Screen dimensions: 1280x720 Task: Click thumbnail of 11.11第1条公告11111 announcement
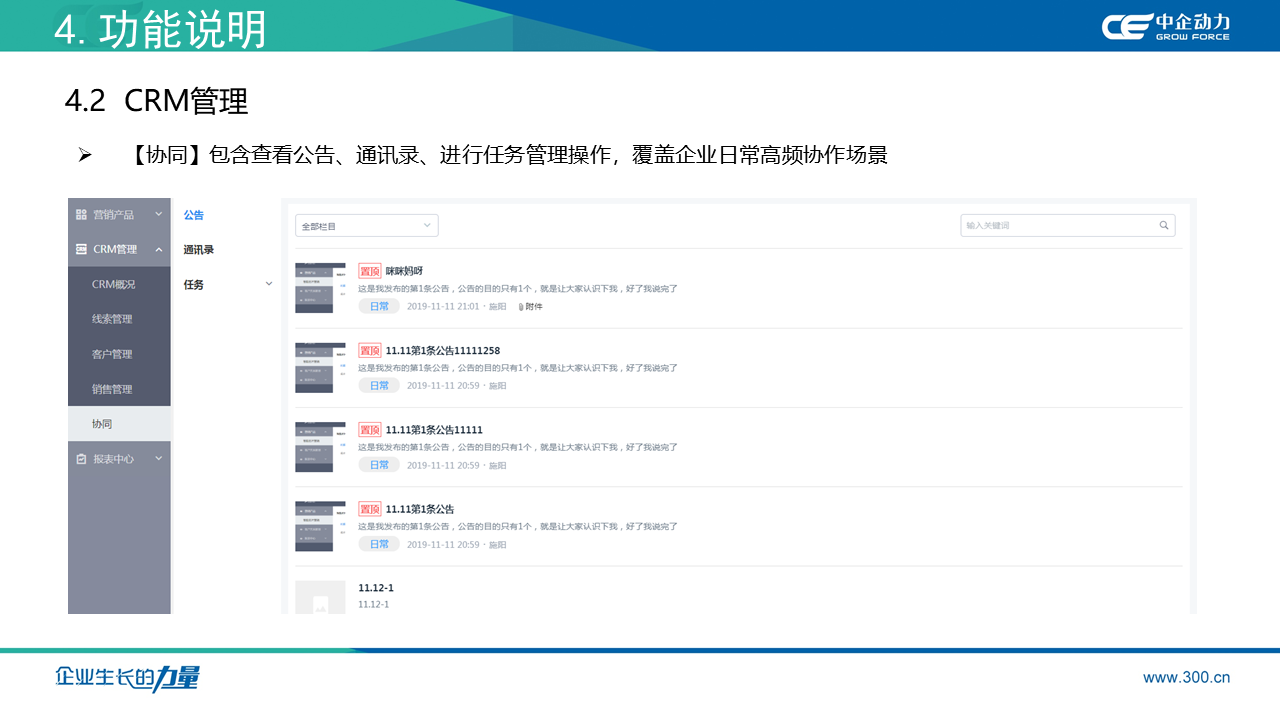point(320,447)
